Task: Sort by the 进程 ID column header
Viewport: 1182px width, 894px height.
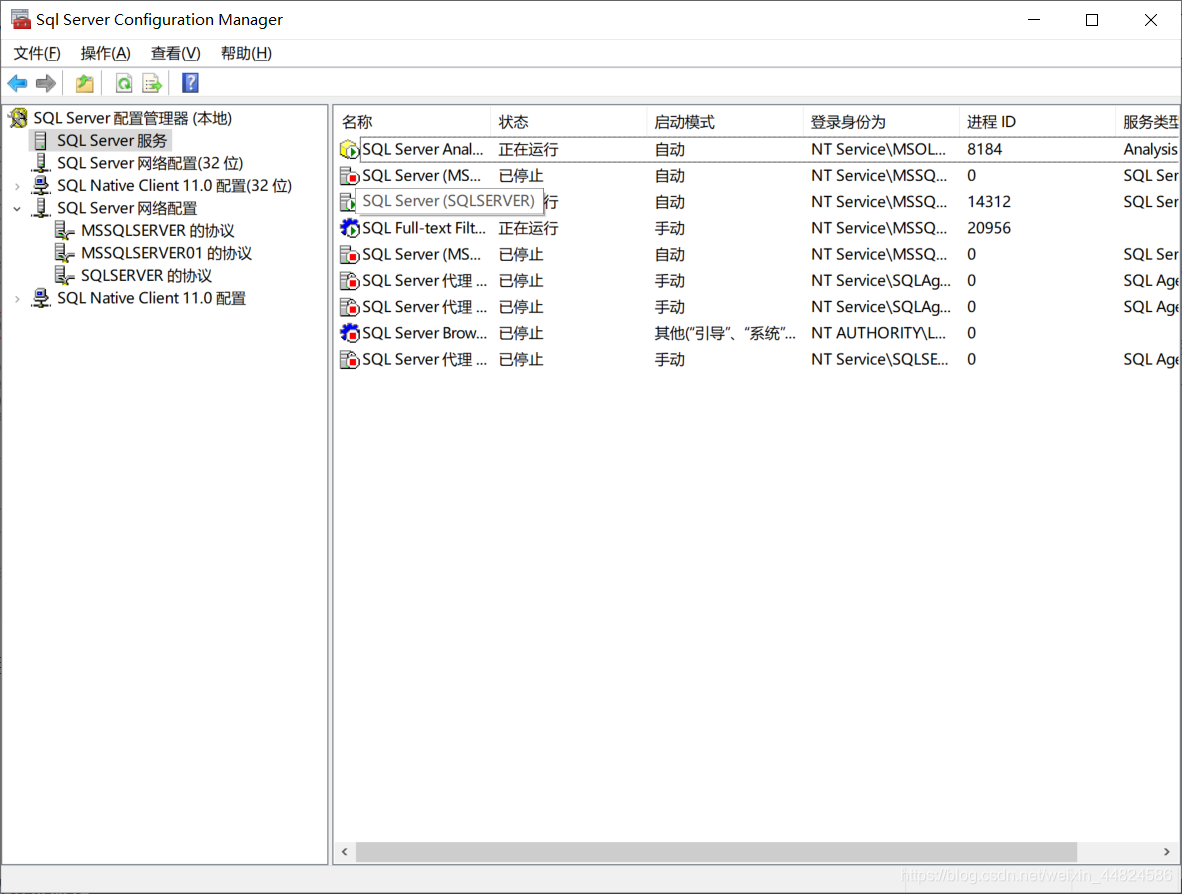Action: click(x=1037, y=121)
